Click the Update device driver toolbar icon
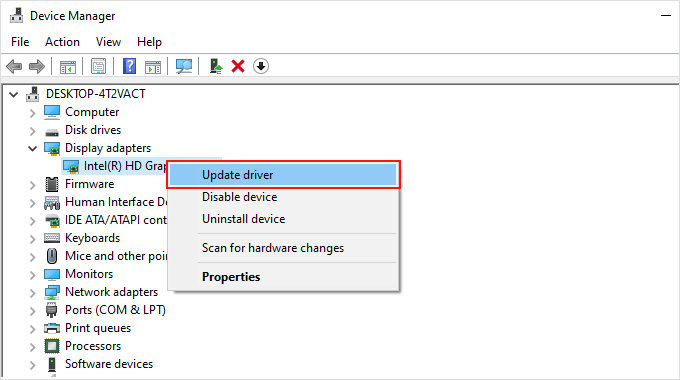 tap(216, 66)
